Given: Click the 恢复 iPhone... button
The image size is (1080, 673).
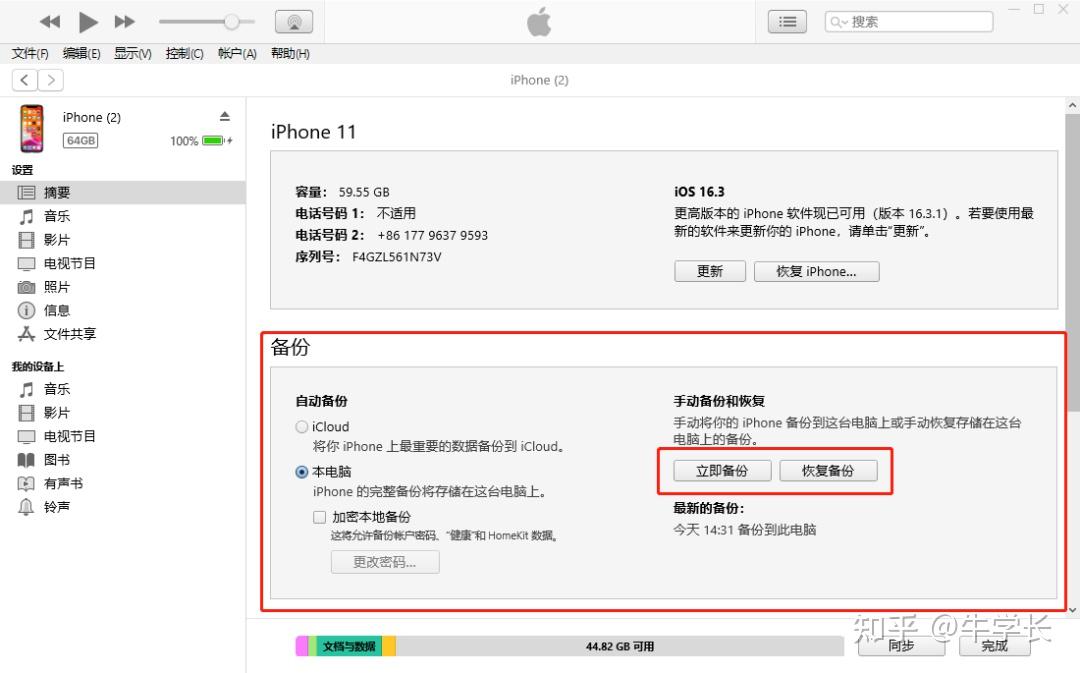Looking at the screenshot, I should click(817, 270).
